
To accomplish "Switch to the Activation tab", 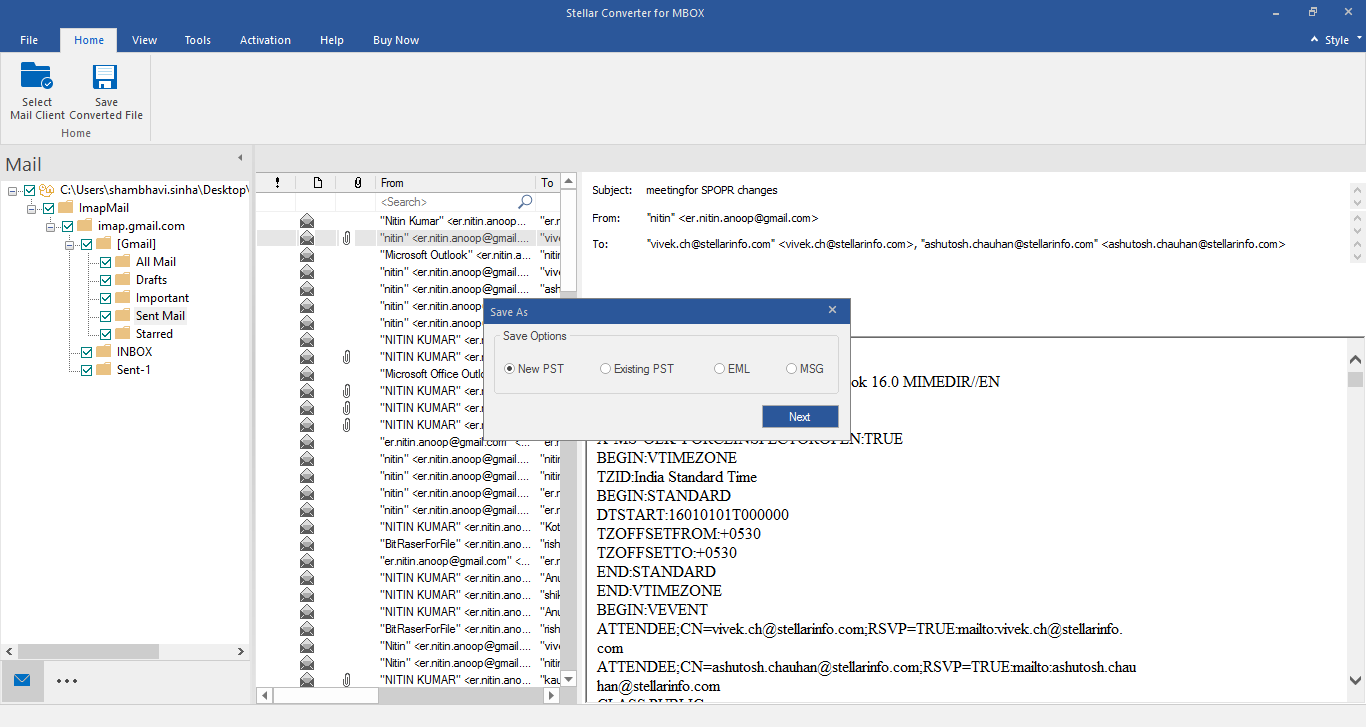I will click(265, 40).
